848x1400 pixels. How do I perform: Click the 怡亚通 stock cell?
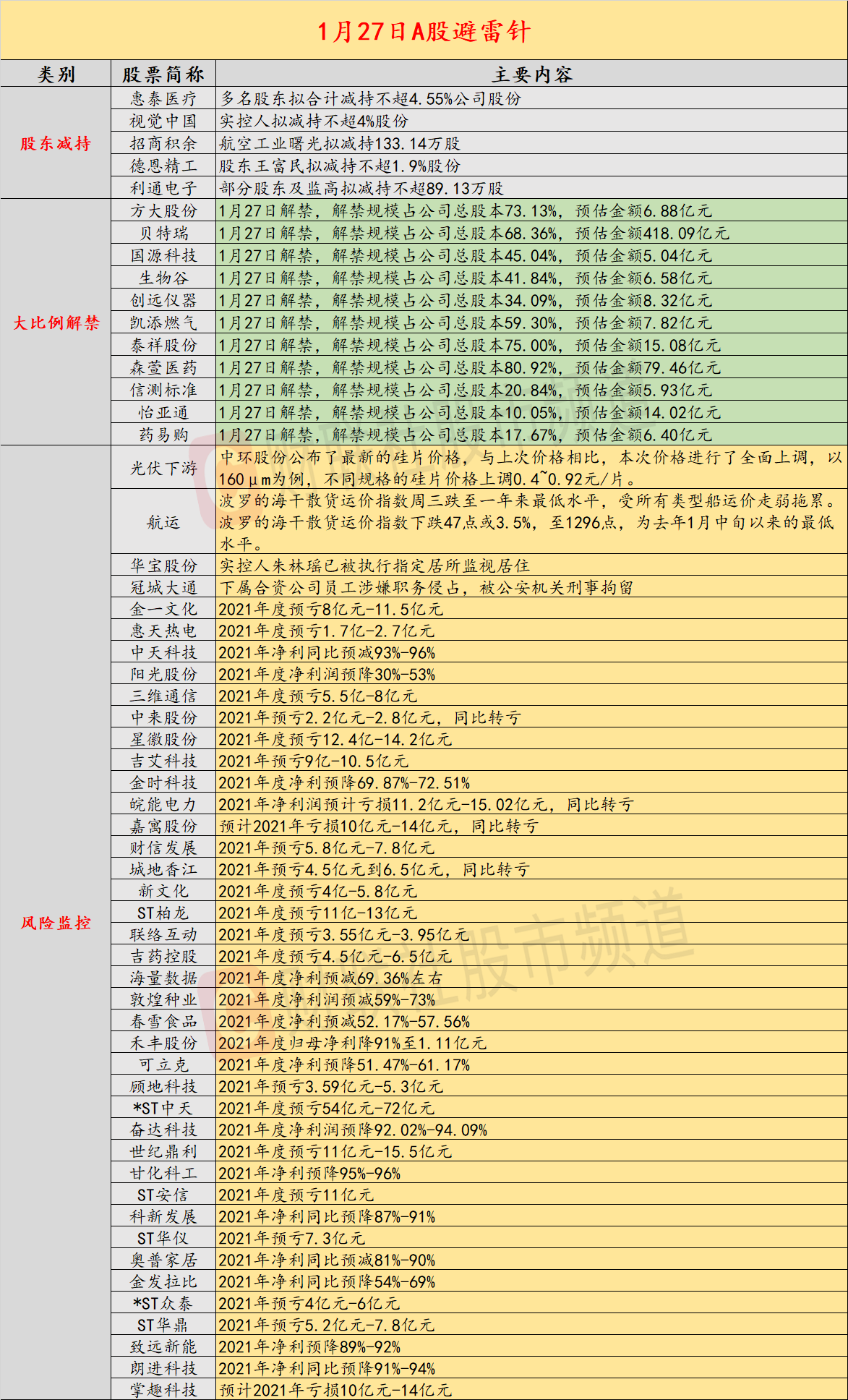(x=163, y=413)
